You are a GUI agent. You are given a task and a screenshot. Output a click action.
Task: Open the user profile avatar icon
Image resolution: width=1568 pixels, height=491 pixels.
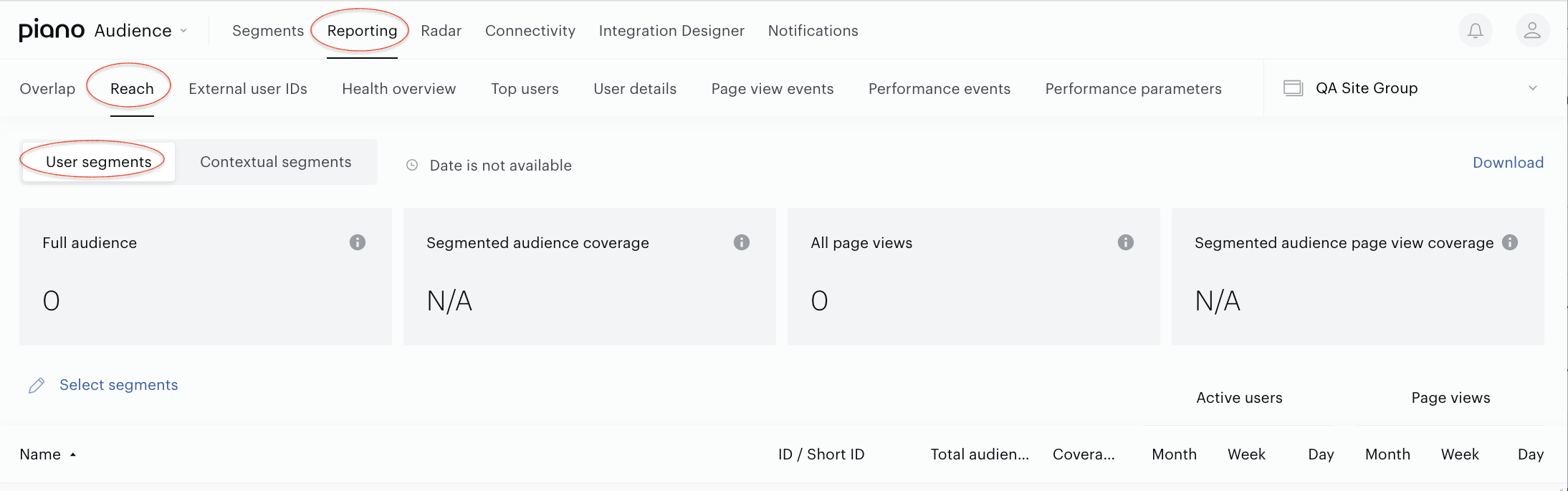coord(1532,31)
